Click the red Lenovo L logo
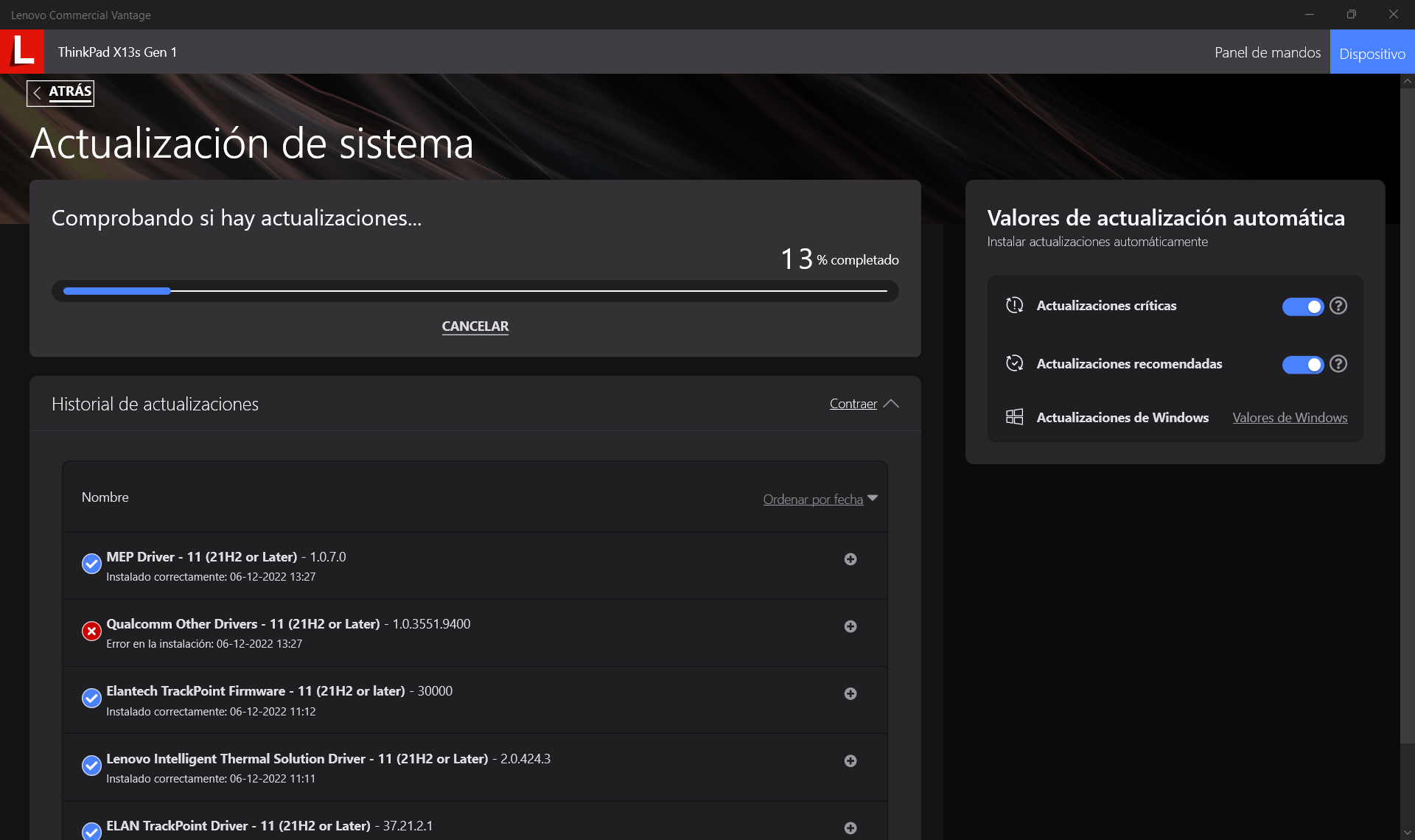This screenshot has width=1415, height=840. click(x=22, y=52)
